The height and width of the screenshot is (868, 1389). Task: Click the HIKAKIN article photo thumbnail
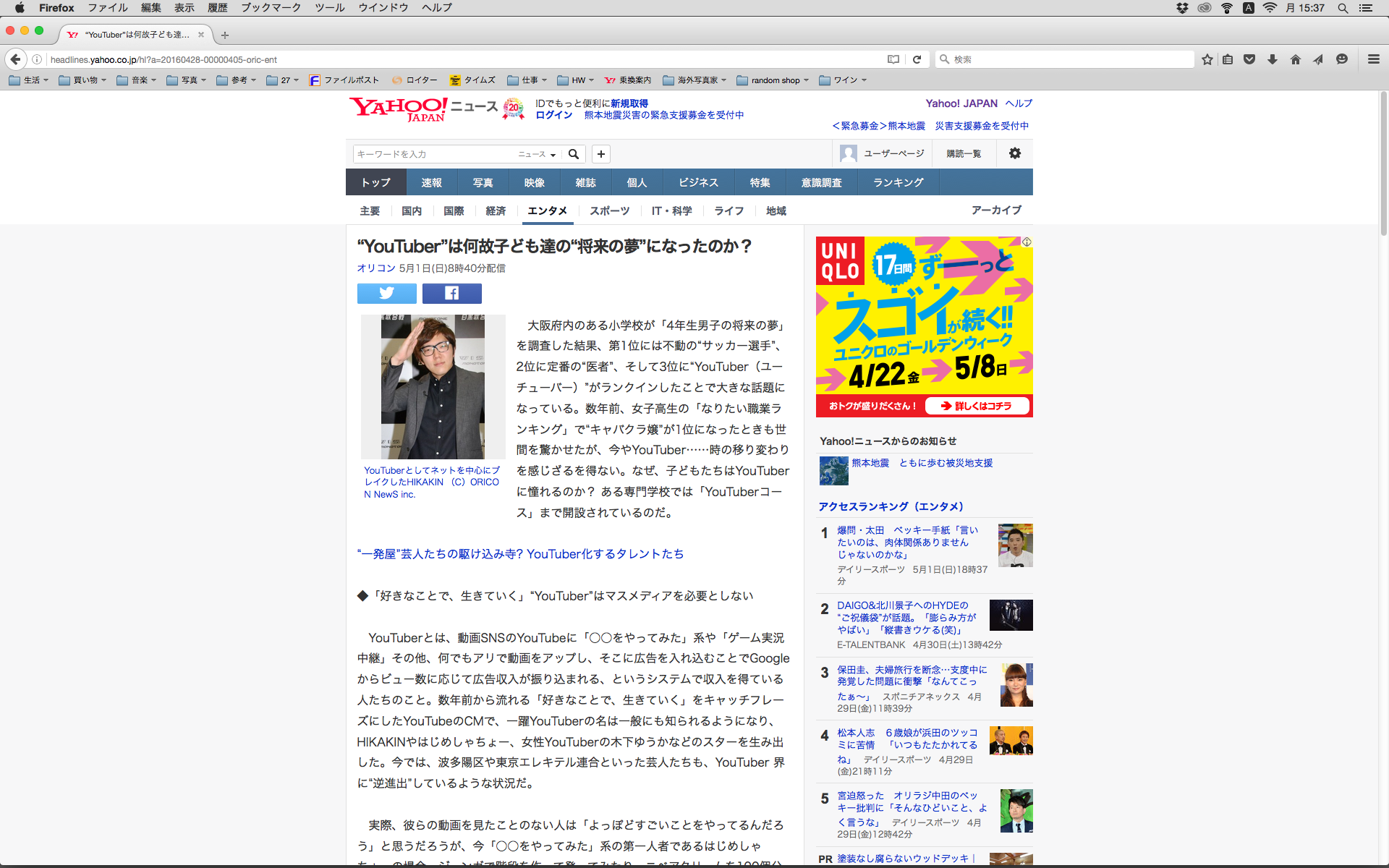pyautogui.click(x=433, y=386)
